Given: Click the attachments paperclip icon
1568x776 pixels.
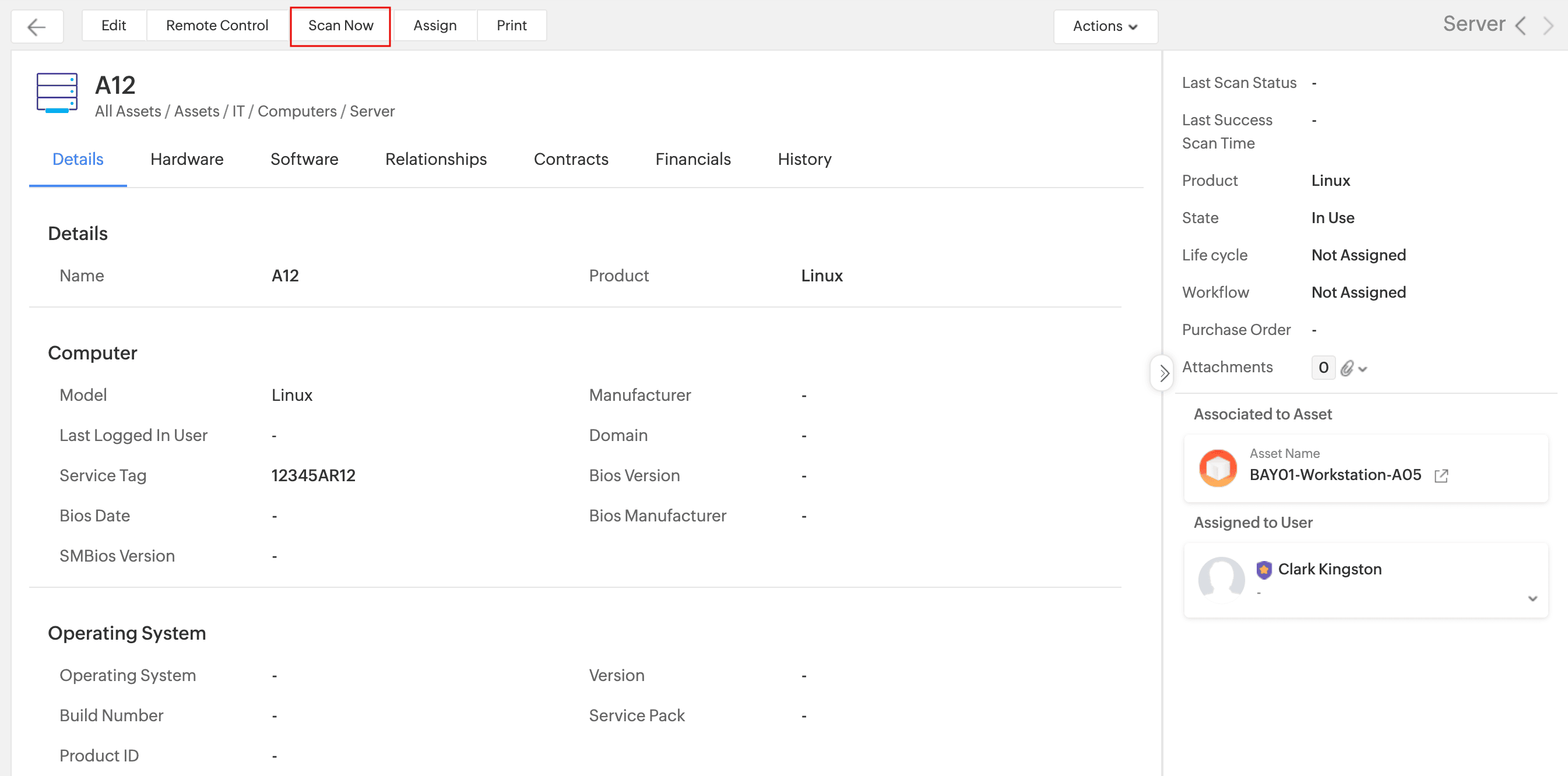Looking at the screenshot, I should pos(1347,368).
